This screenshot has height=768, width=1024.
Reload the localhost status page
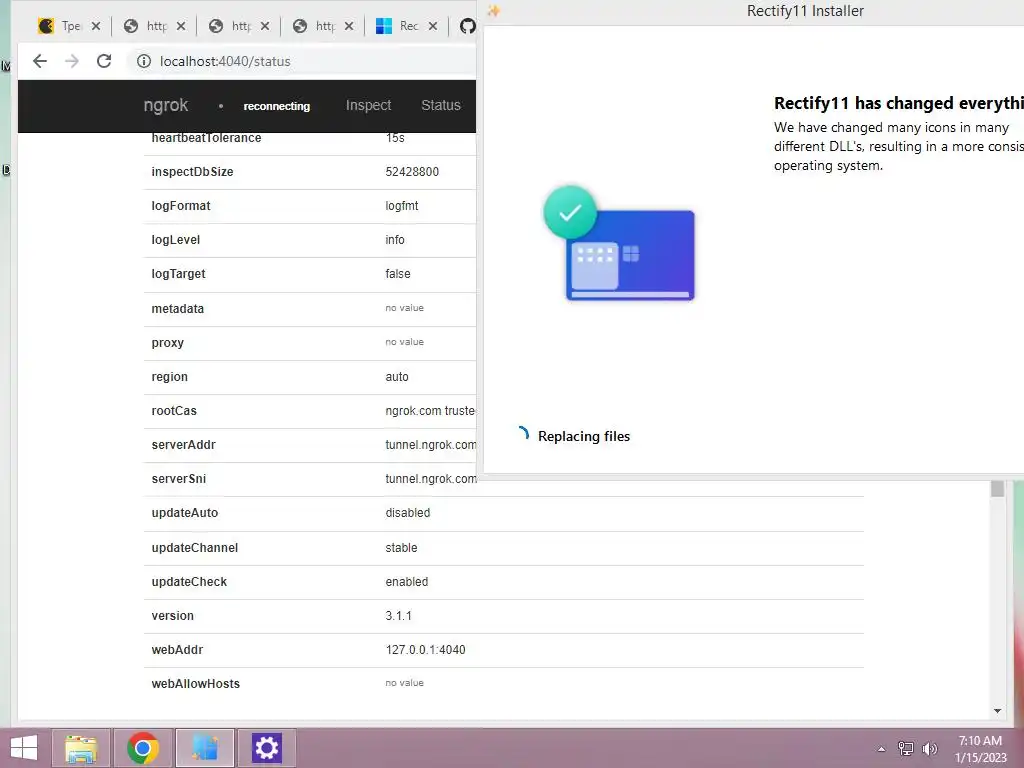104,61
